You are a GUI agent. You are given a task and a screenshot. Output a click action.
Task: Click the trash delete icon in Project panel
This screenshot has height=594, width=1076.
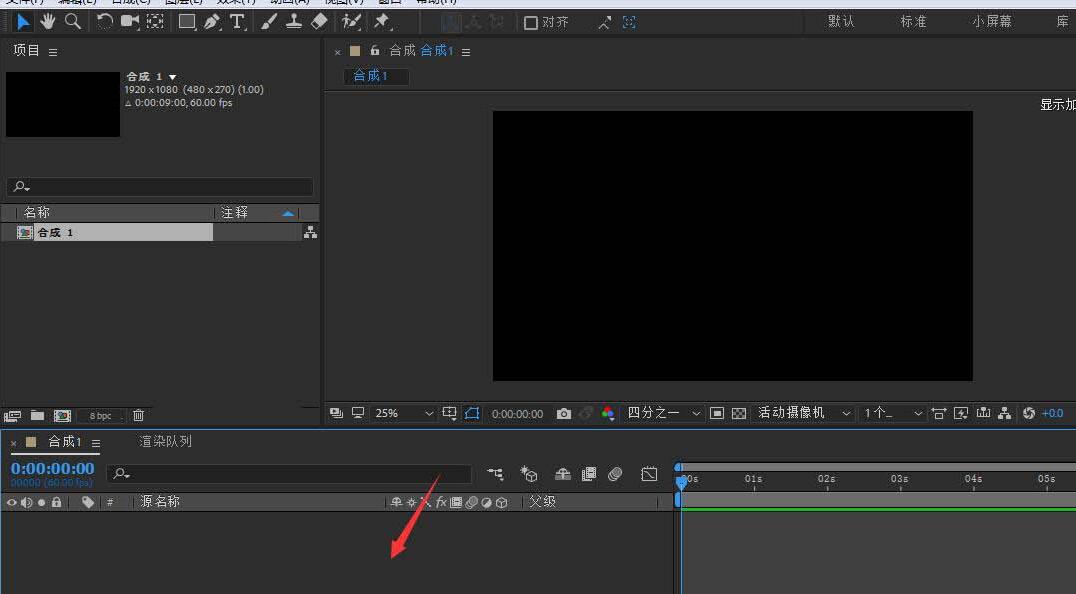138,415
